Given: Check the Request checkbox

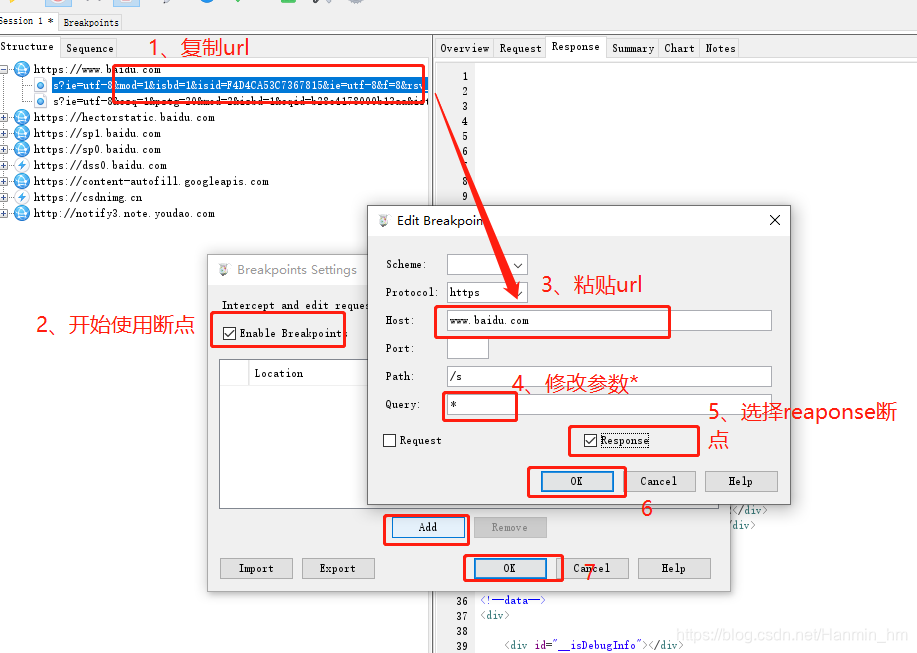Looking at the screenshot, I should (x=389, y=440).
